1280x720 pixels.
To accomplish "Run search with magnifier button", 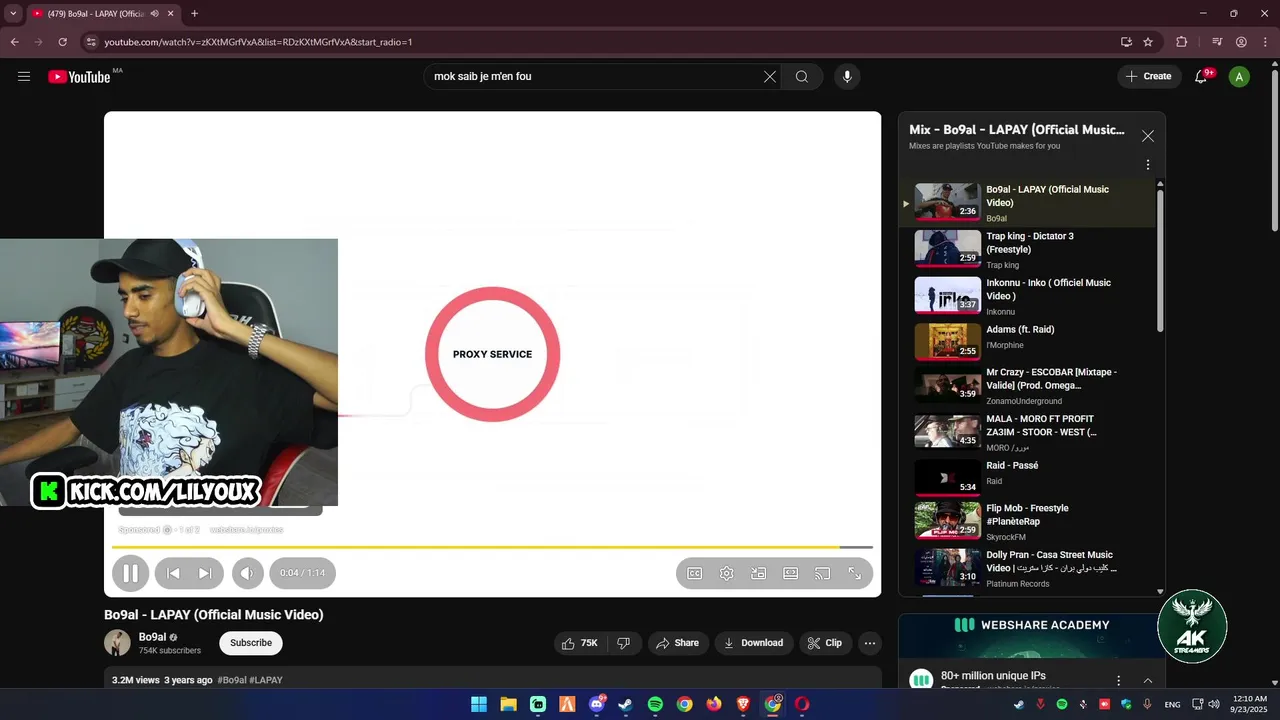I will click(802, 76).
